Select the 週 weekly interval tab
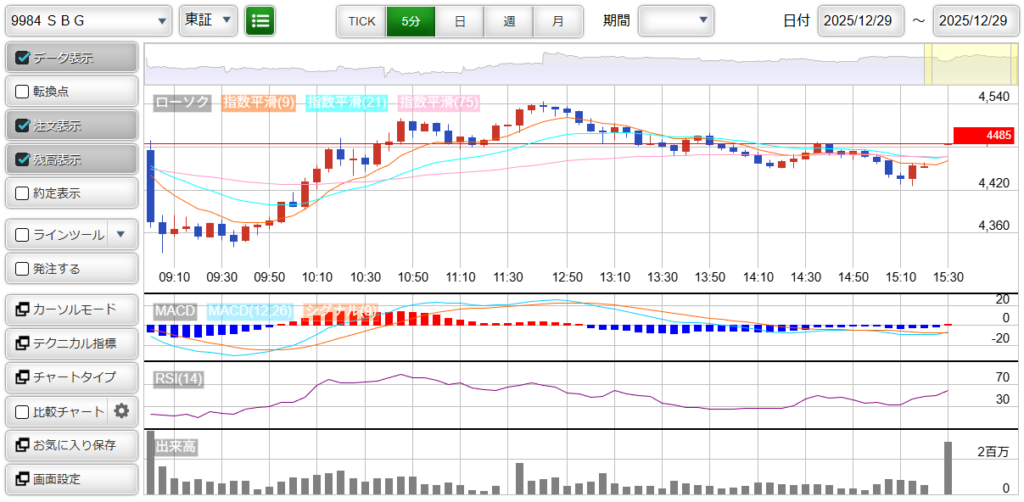The width and height of the screenshot is (1024, 502). (509, 21)
